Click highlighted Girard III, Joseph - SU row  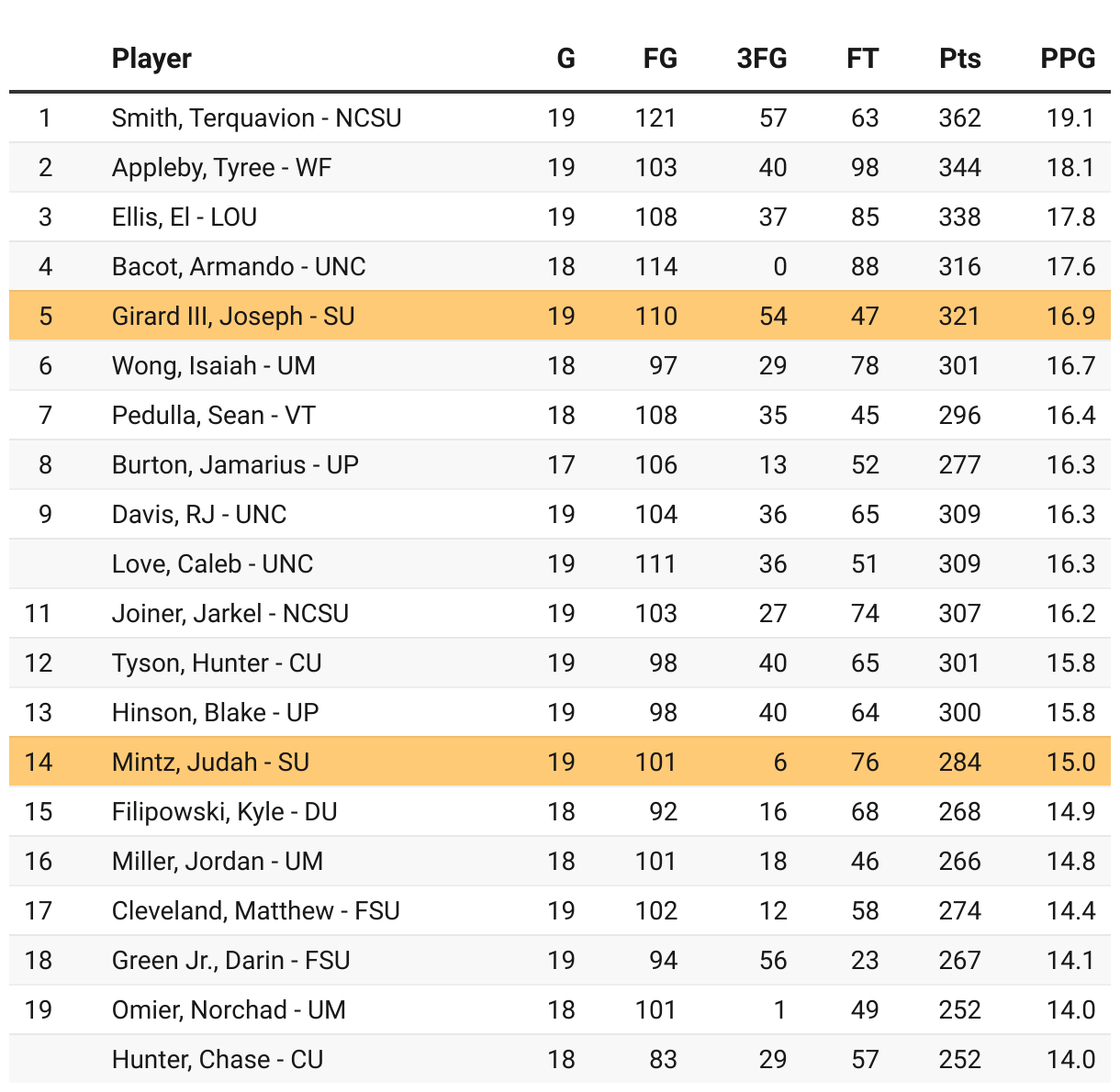pos(560,317)
